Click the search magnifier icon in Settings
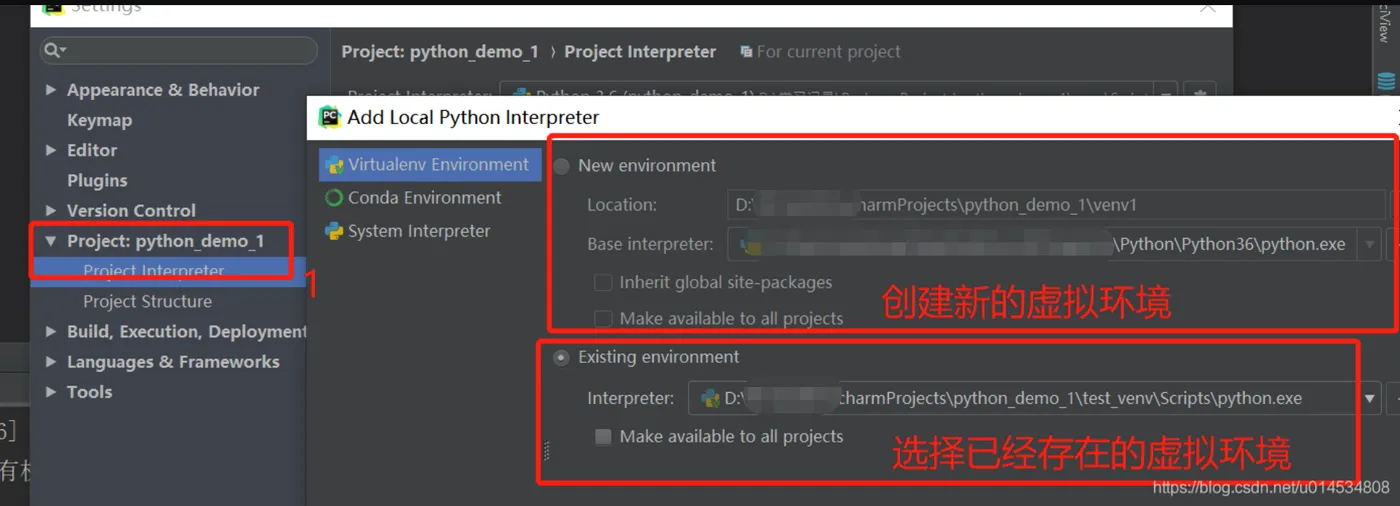Image resolution: width=1400 pixels, height=506 pixels. tap(54, 50)
